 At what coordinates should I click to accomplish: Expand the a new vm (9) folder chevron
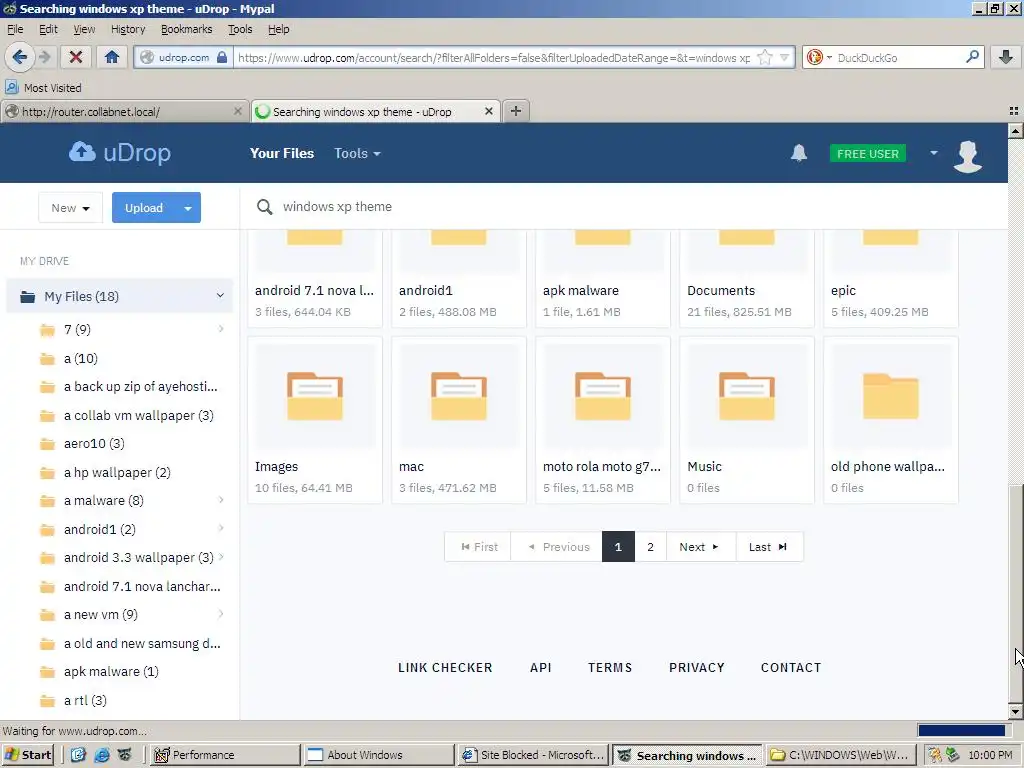pyautogui.click(x=221, y=614)
